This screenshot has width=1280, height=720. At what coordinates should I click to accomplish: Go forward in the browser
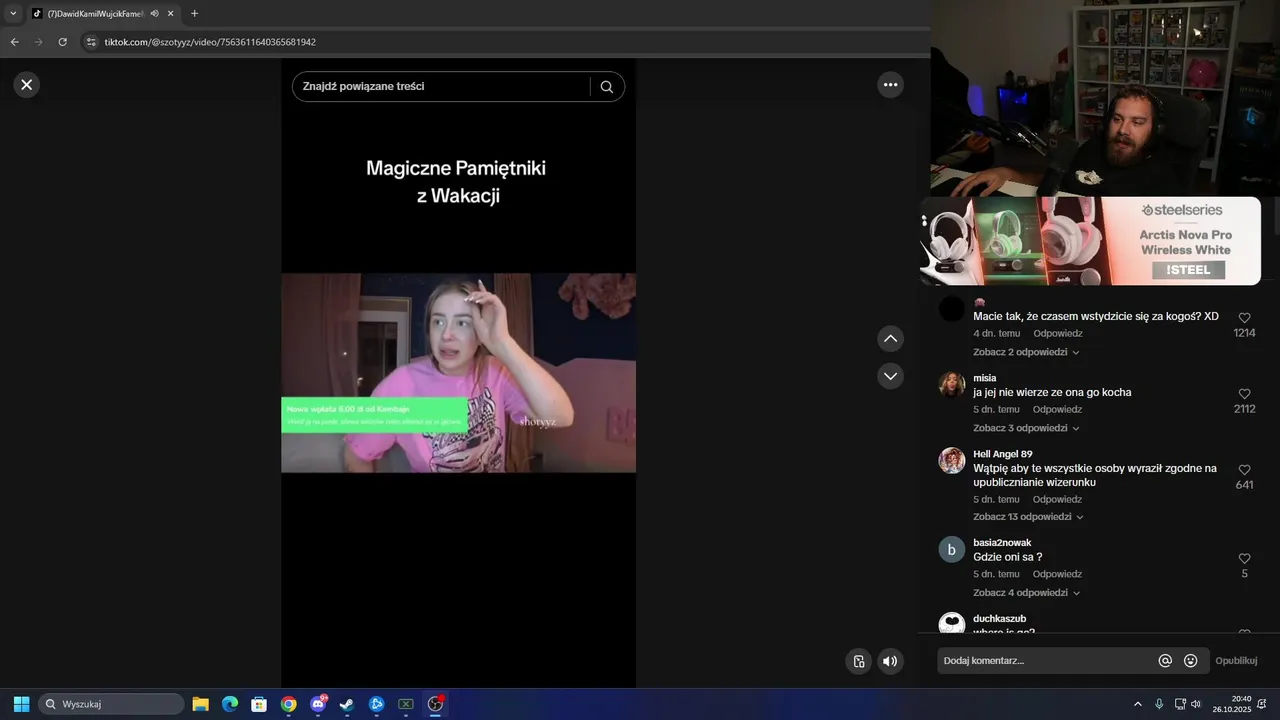(x=38, y=42)
